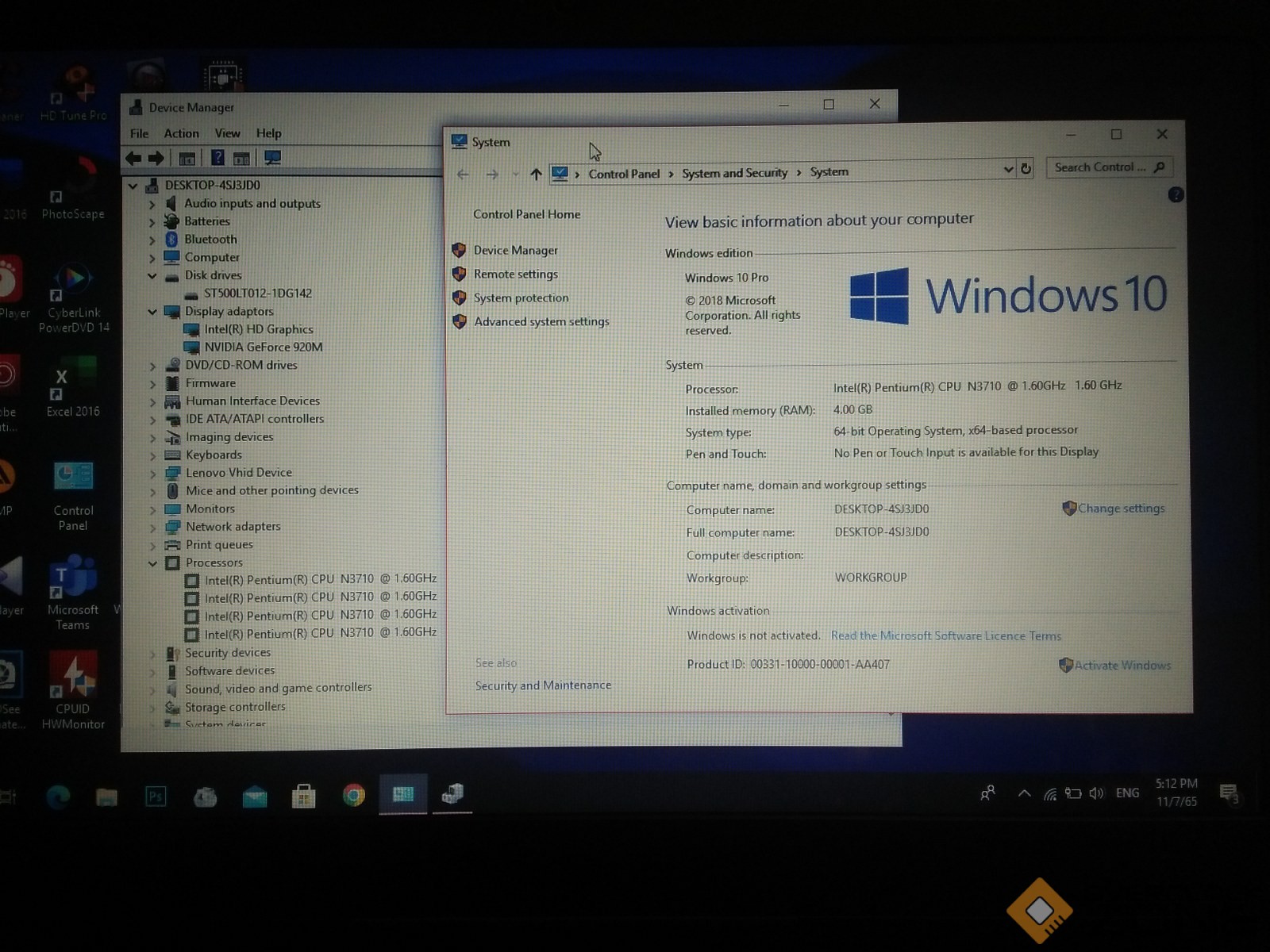Open HD Tune Pro desktop icon
The height and width of the screenshot is (952, 1270).
click(73, 93)
